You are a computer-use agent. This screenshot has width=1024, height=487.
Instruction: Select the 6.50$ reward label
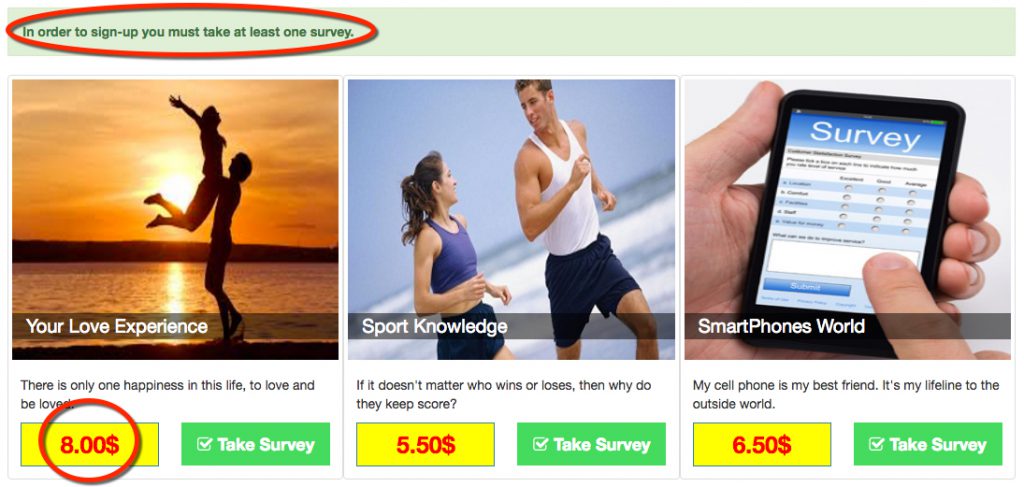coord(761,445)
